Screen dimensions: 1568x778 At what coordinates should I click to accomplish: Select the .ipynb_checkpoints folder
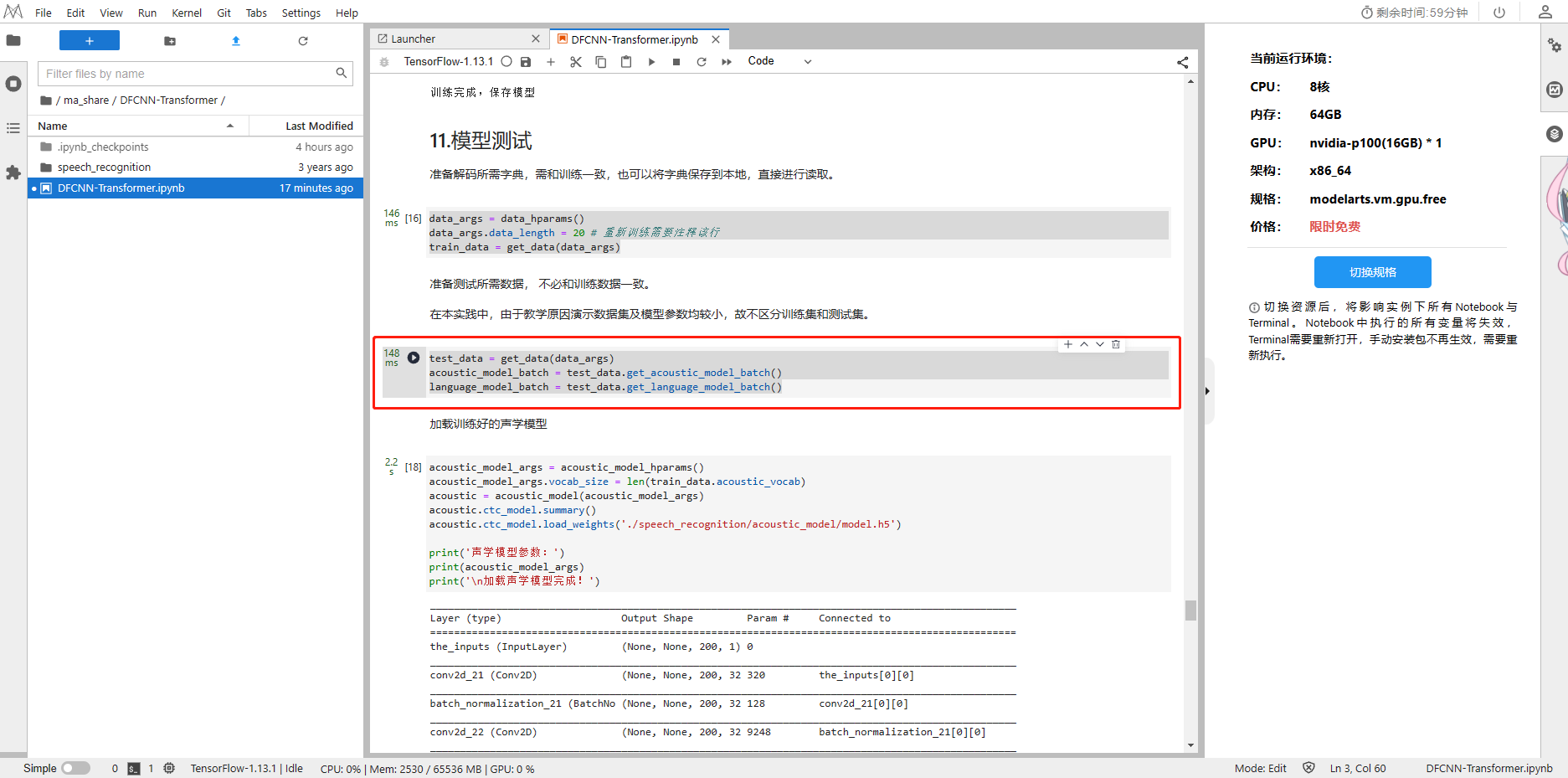195,147
